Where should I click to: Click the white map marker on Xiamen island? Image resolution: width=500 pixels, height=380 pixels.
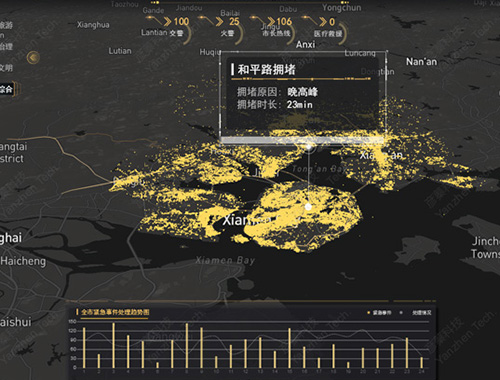(308, 207)
